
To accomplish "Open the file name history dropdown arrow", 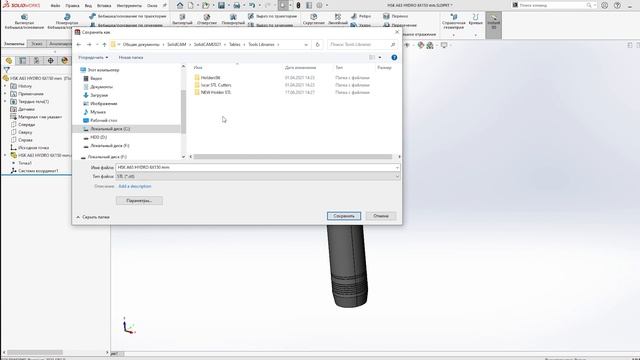I will pos(397,167).
